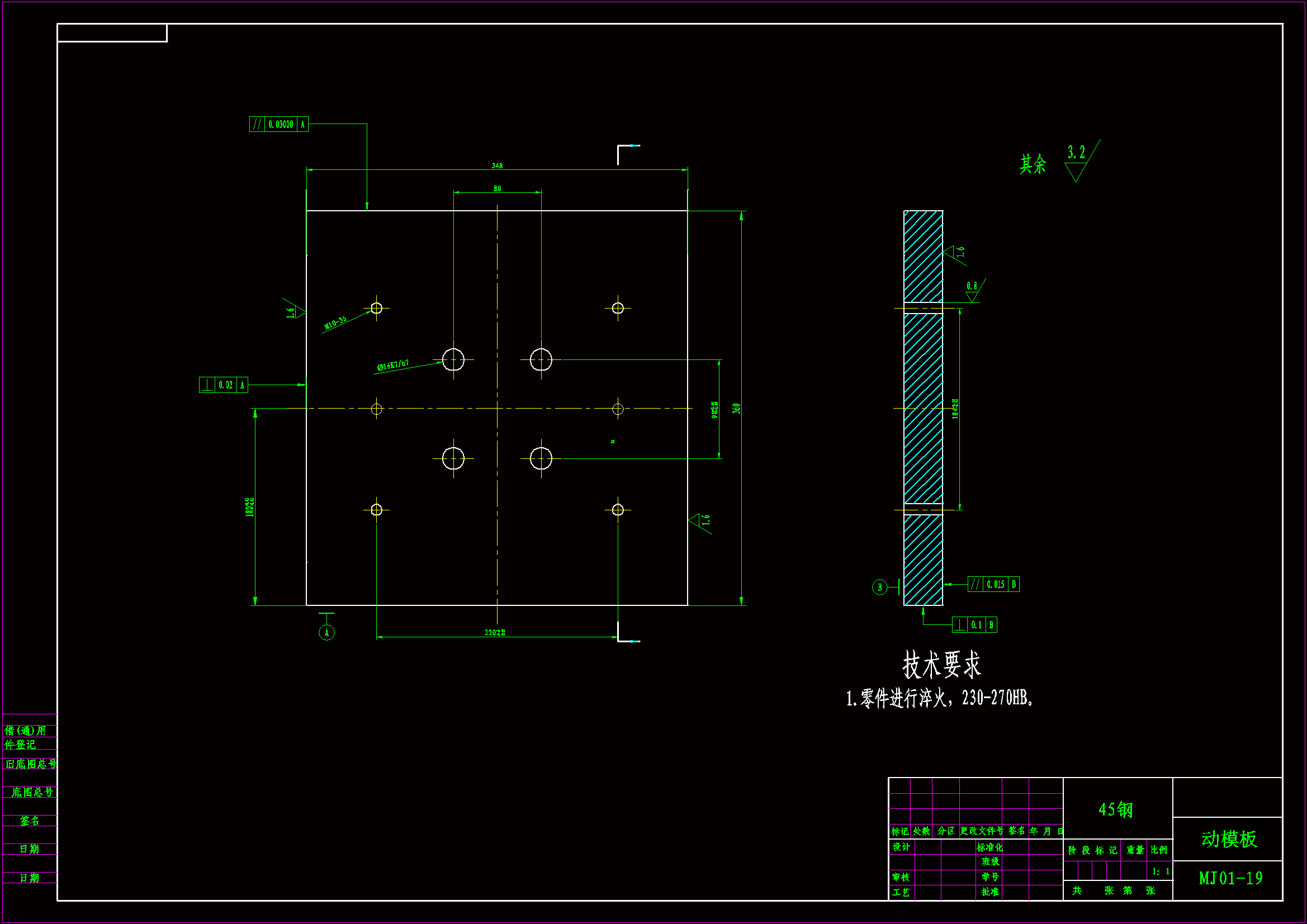Click the 1:1 scale value cell
Screen dimensions: 1307x924
[x=1160, y=871]
